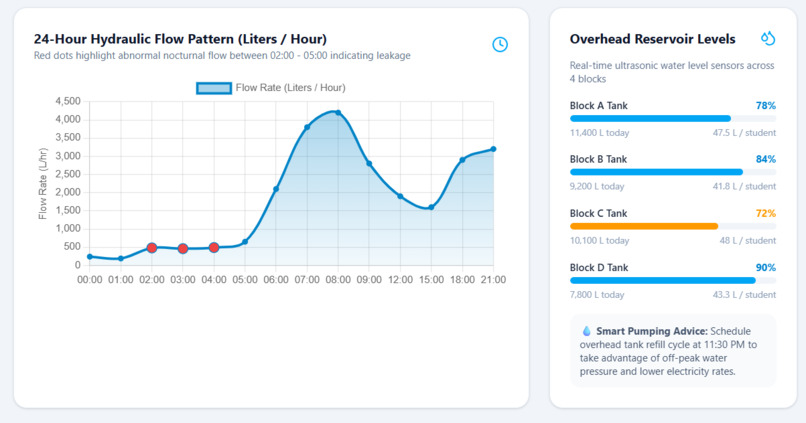The height and width of the screenshot is (423, 806).
Task: Click the 84% value for Block B
Action: pyautogui.click(x=765, y=159)
